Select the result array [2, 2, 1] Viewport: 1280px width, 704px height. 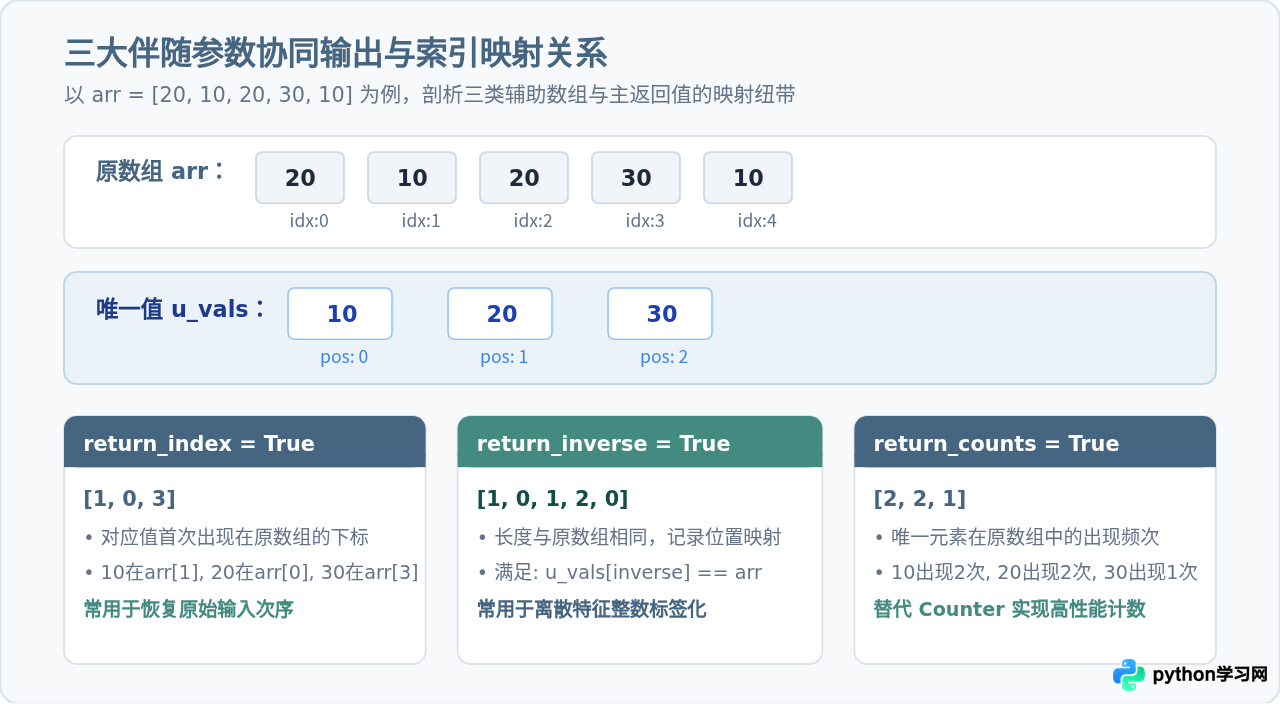pos(920,498)
